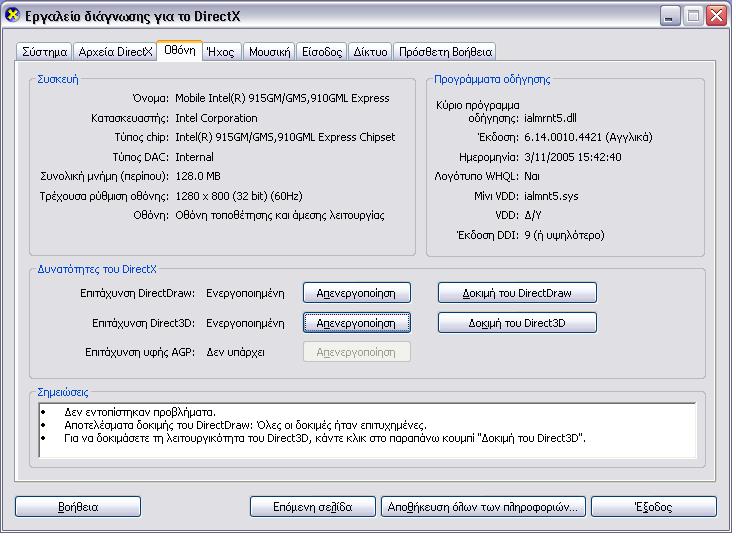Select chip type Intel(R) 915GM/GMS,910GML Express Chipset
The width and height of the screenshot is (736, 537).
click(285, 137)
